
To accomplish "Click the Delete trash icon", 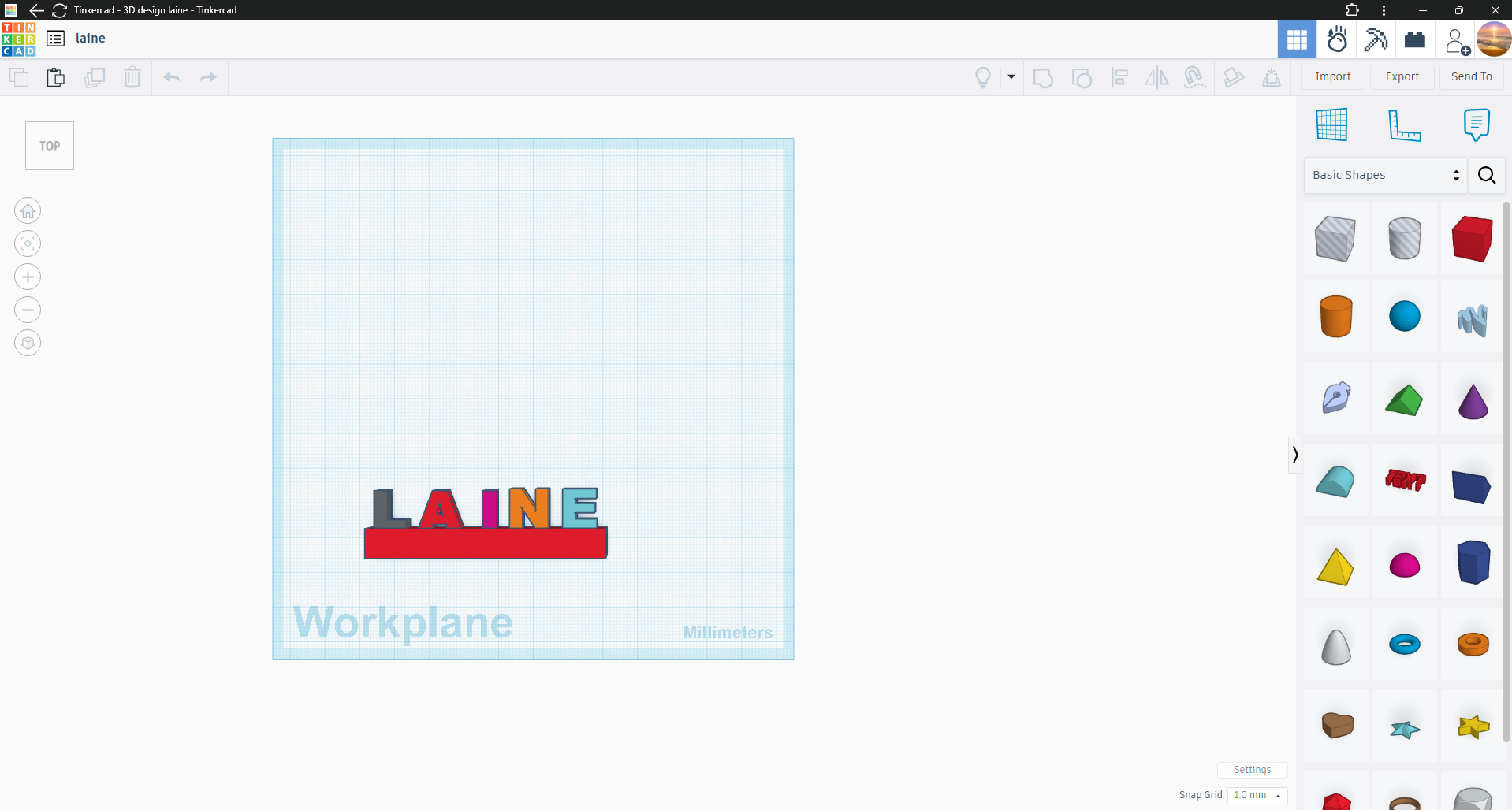I will 132,77.
